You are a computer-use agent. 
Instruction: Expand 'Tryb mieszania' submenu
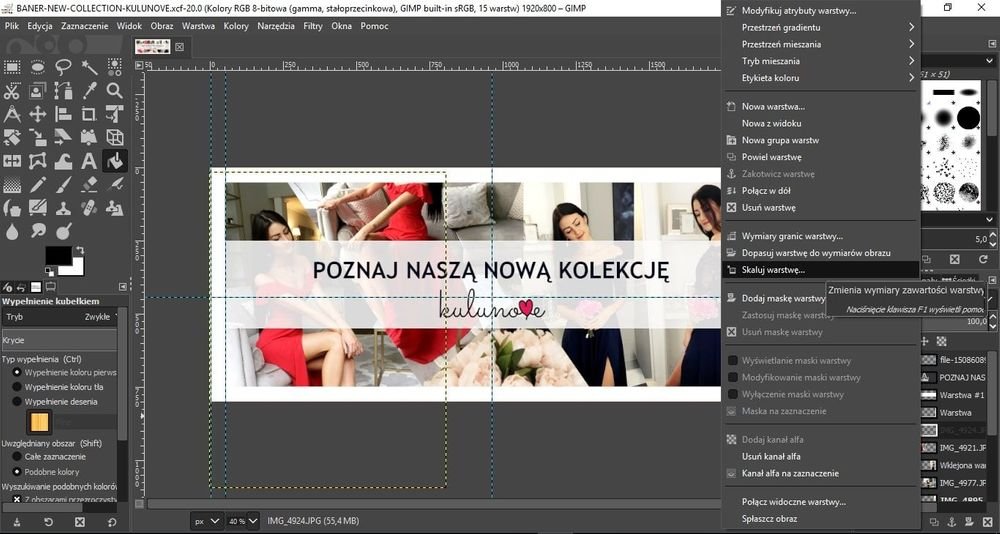820,61
